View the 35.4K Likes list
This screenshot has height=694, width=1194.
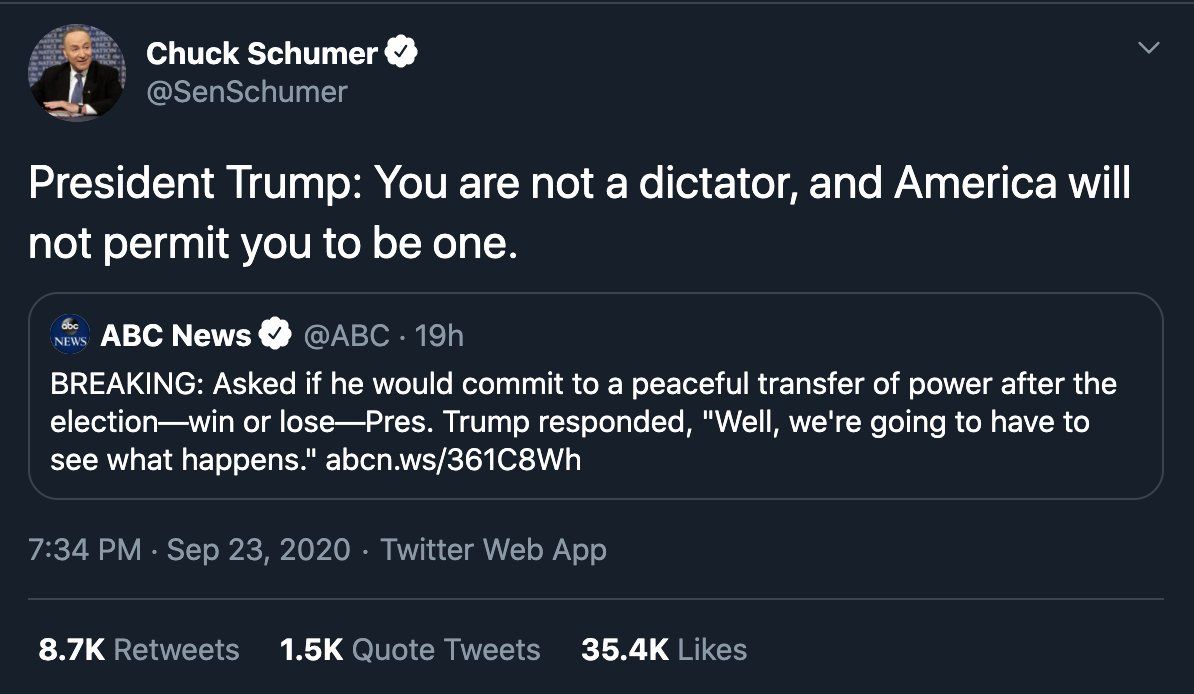pyautogui.click(x=664, y=650)
